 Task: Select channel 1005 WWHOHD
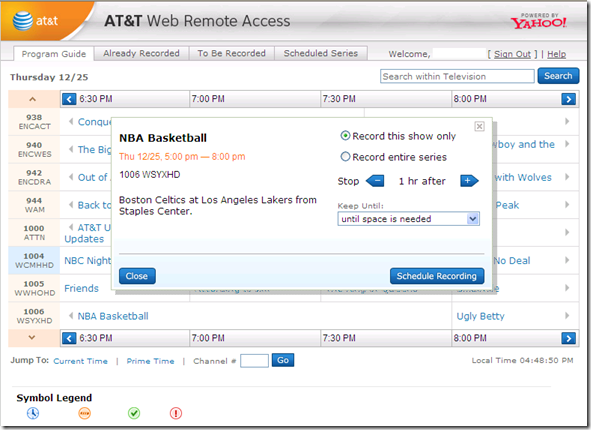34,288
